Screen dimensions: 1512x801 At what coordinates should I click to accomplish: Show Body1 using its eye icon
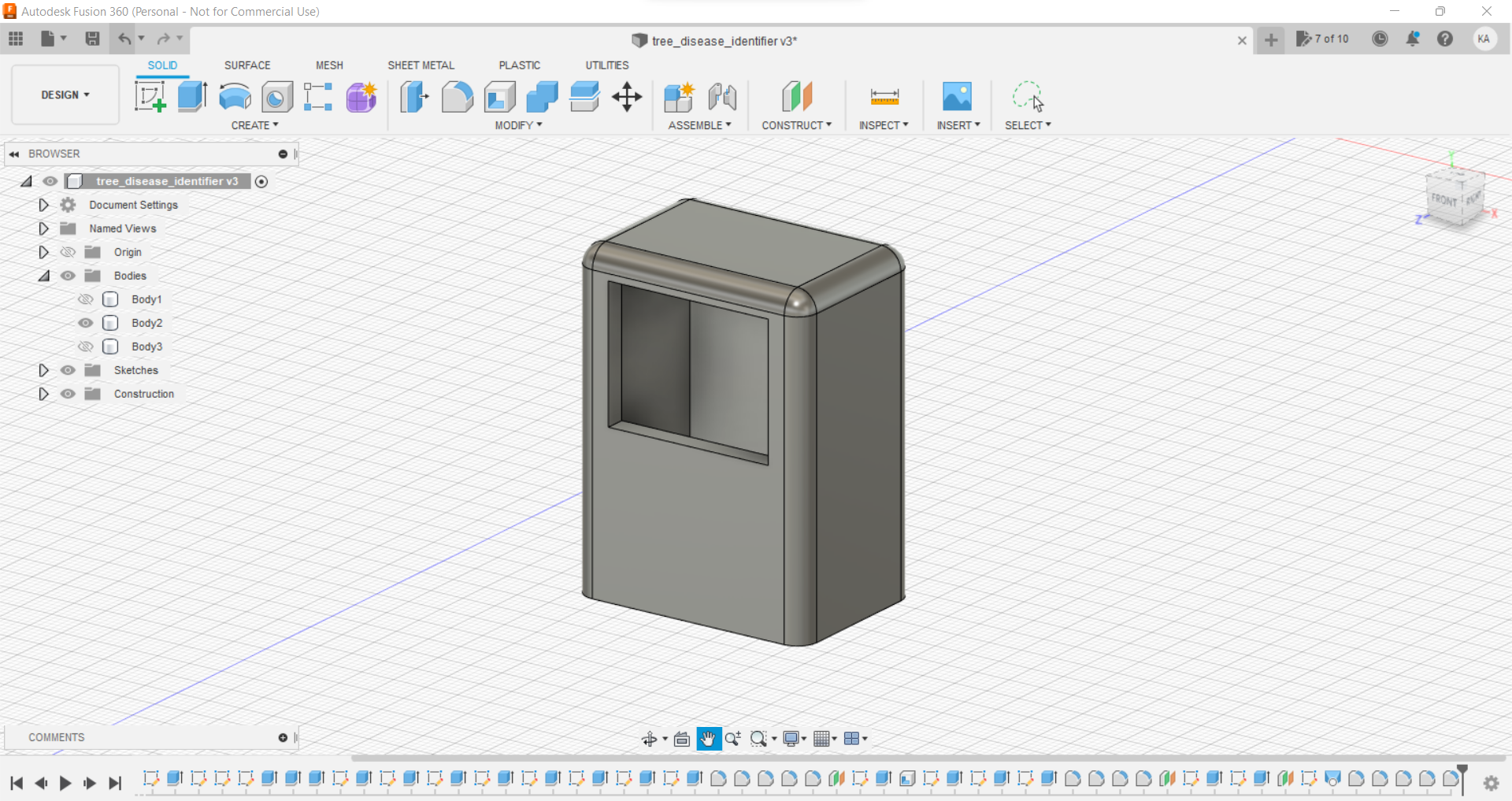pyautogui.click(x=86, y=299)
